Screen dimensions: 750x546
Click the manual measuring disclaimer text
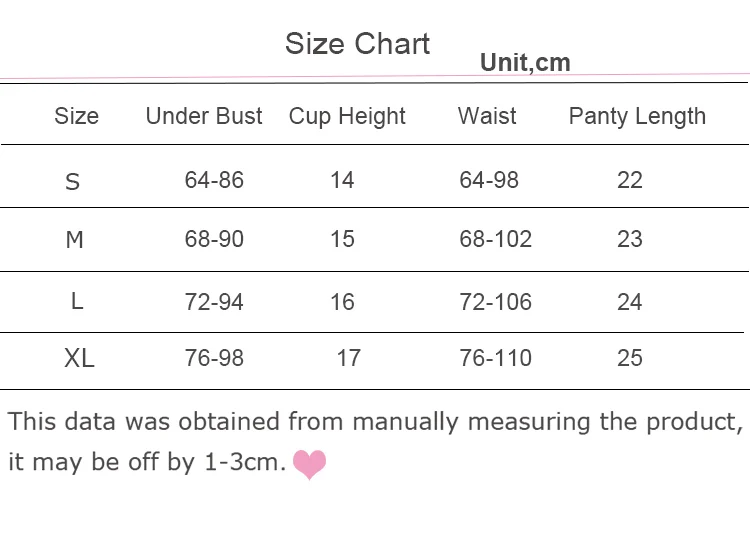point(375,442)
